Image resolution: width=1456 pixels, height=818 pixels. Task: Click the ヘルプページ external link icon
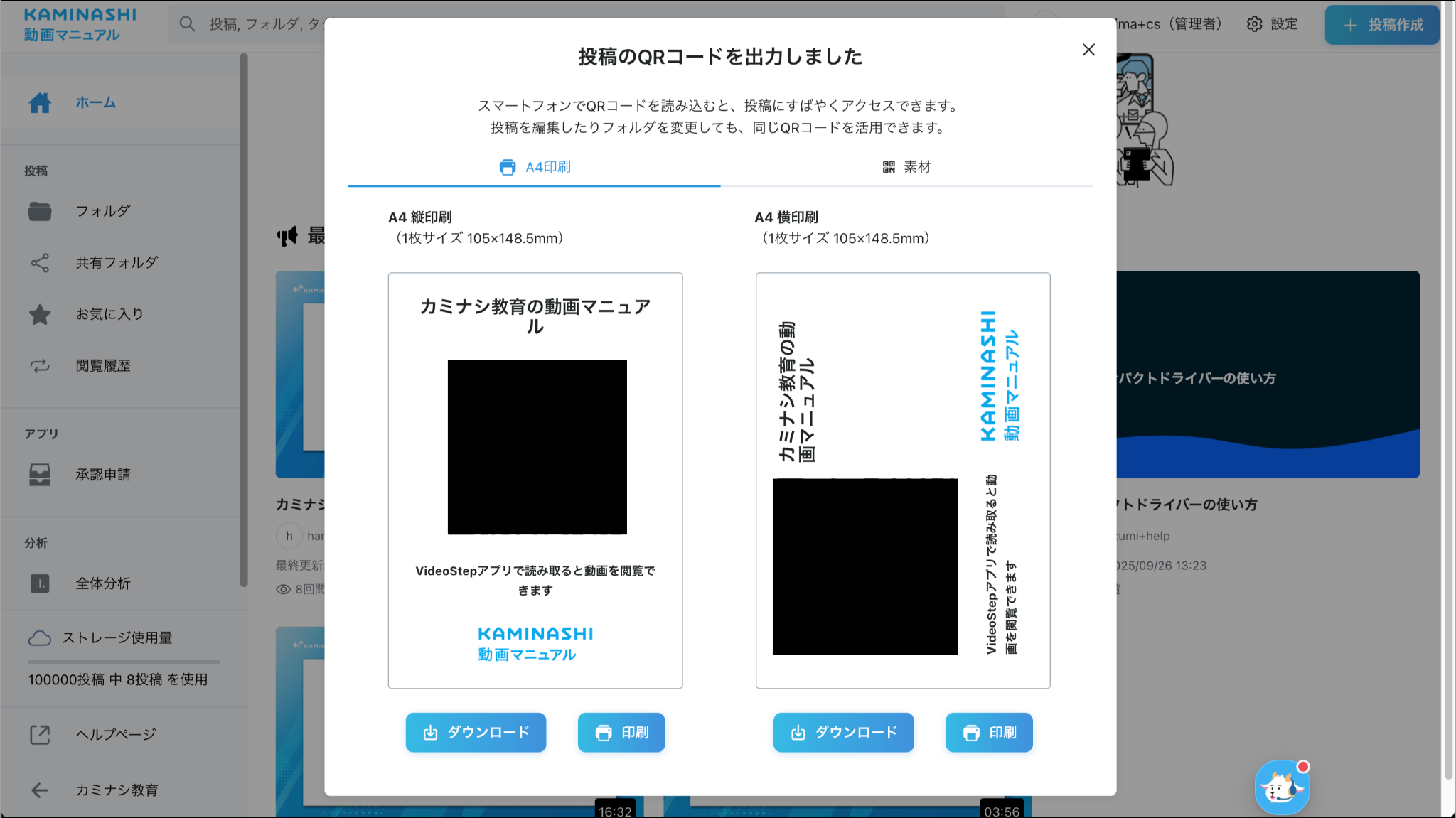click(40, 734)
